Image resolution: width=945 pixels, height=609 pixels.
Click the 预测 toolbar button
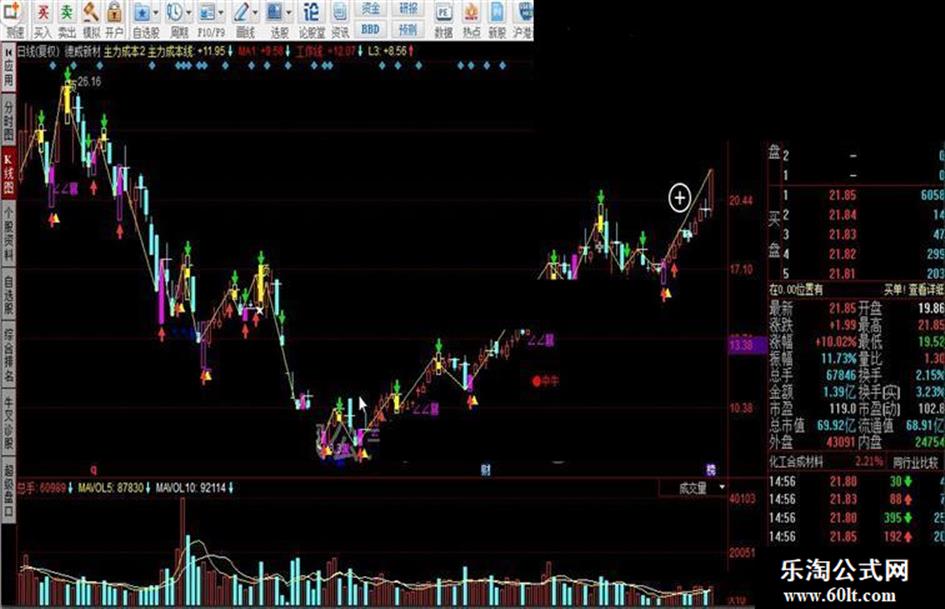(408, 29)
